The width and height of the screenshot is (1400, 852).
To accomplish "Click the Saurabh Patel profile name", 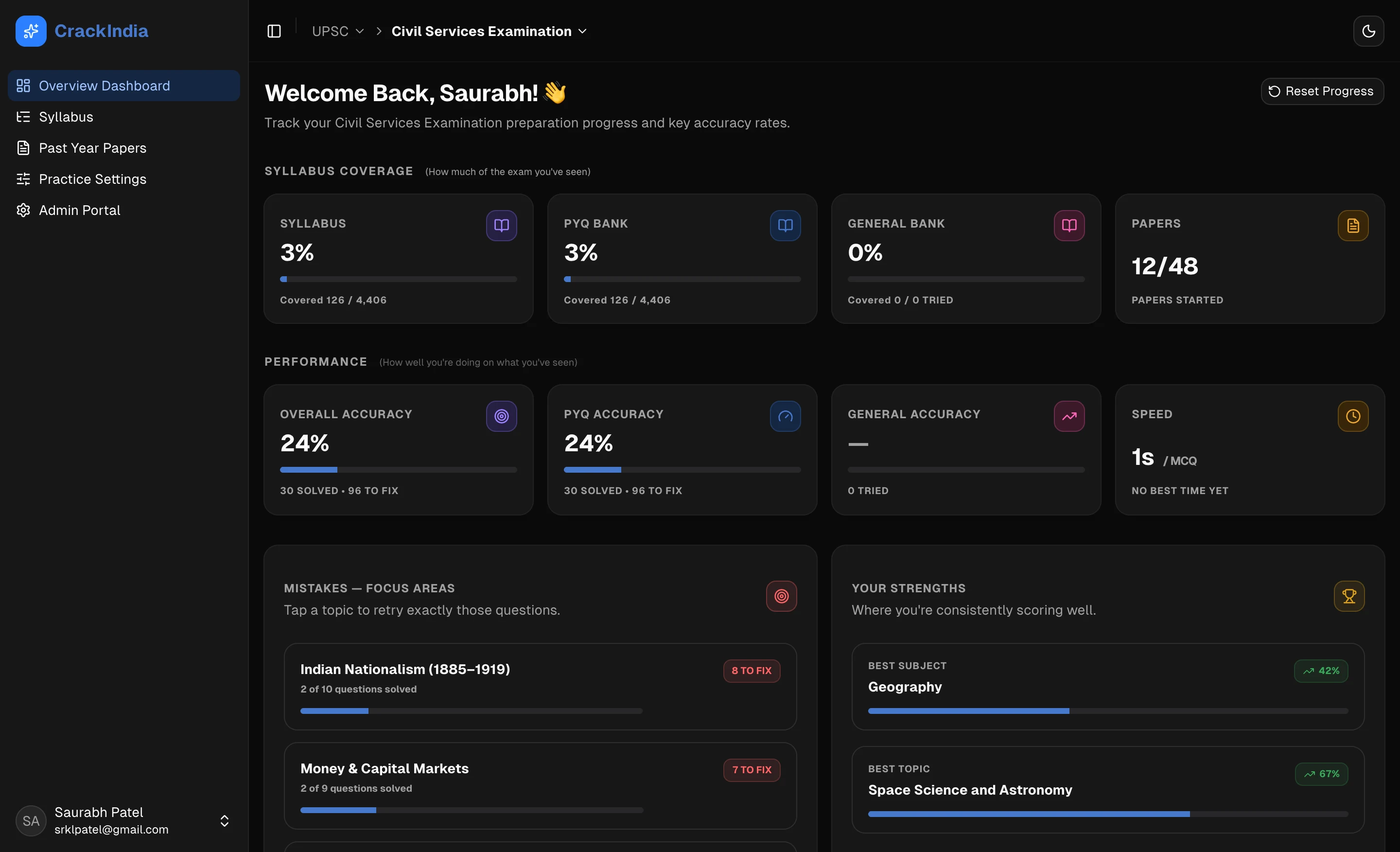I will click(x=99, y=812).
